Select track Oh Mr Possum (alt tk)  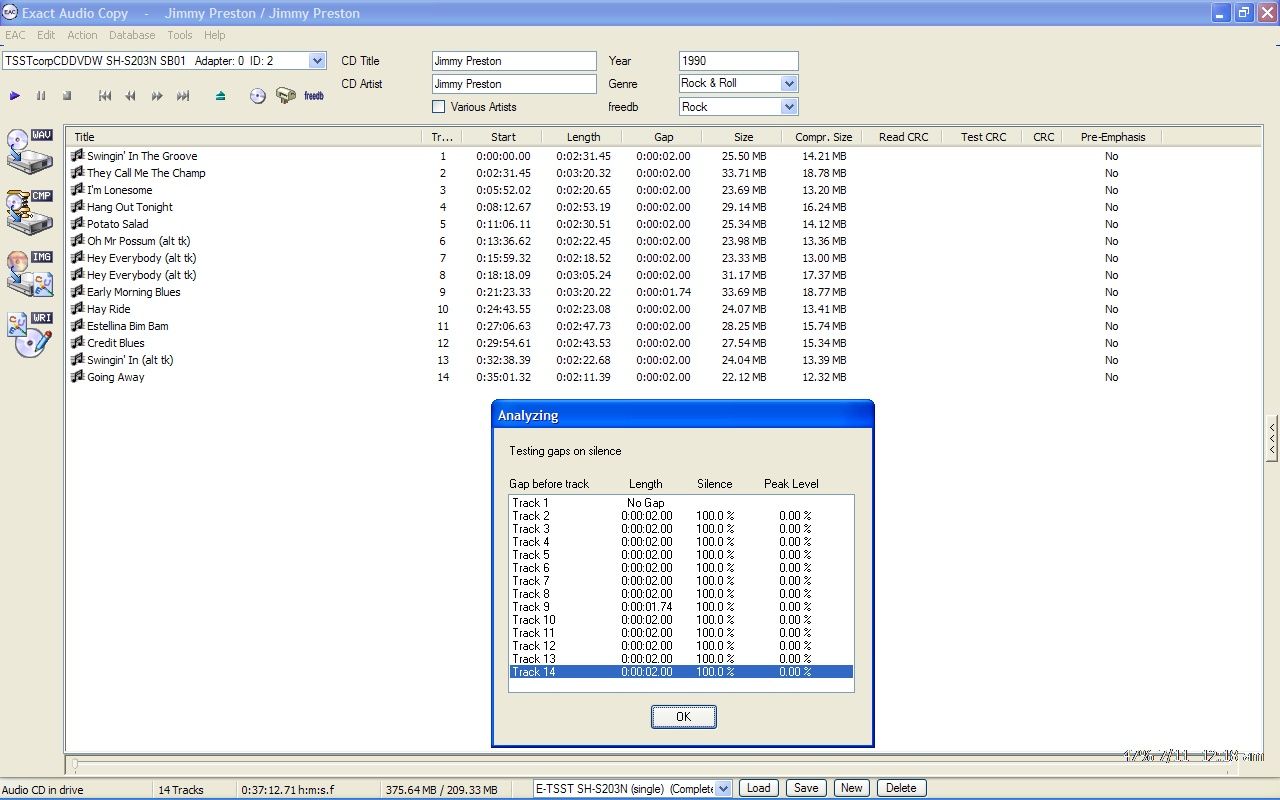pos(138,241)
